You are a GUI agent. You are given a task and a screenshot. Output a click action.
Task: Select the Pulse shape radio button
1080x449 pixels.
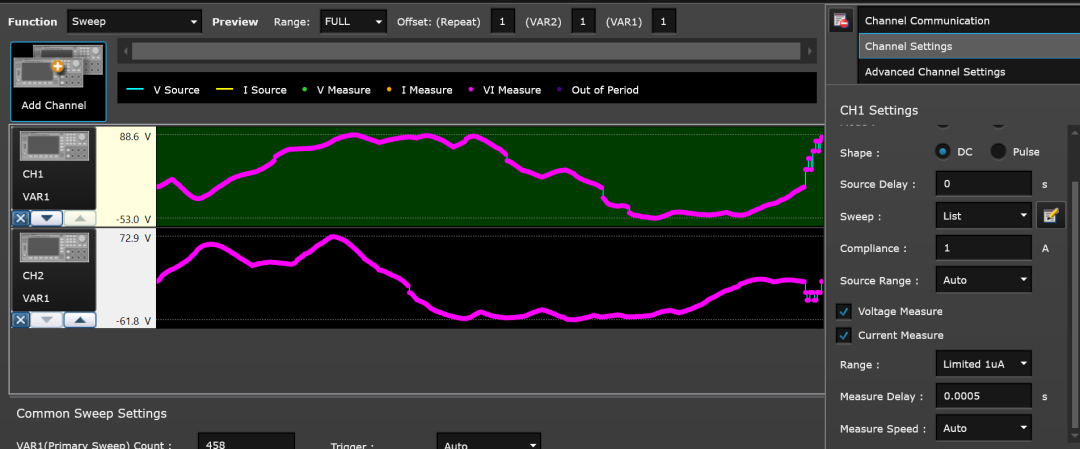pyautogui.click(x=998, y=152)
